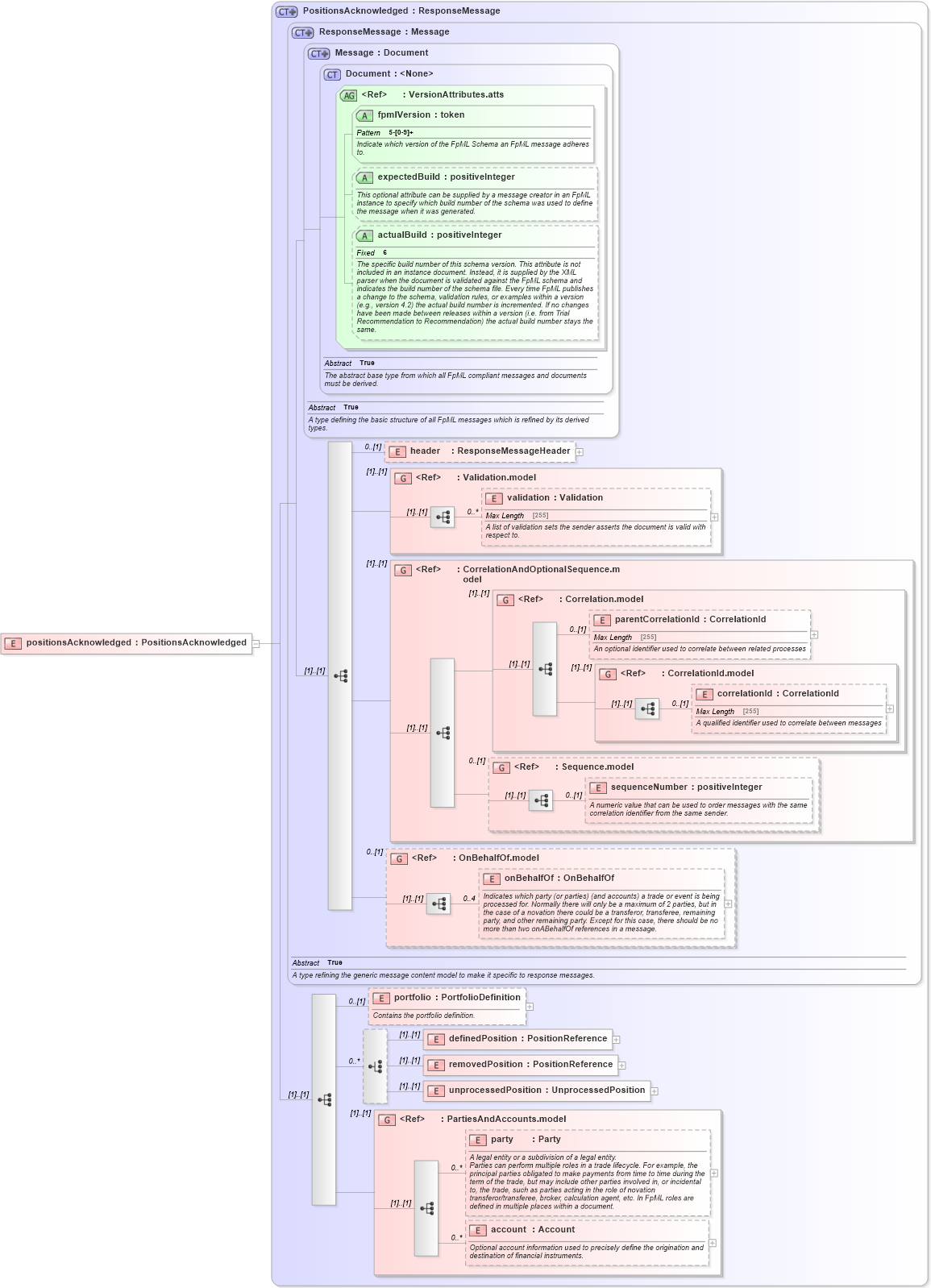The image size is (931, 1288).
Task: Click the attribute icon of fpmlVersion
Action: coord(364,116)
